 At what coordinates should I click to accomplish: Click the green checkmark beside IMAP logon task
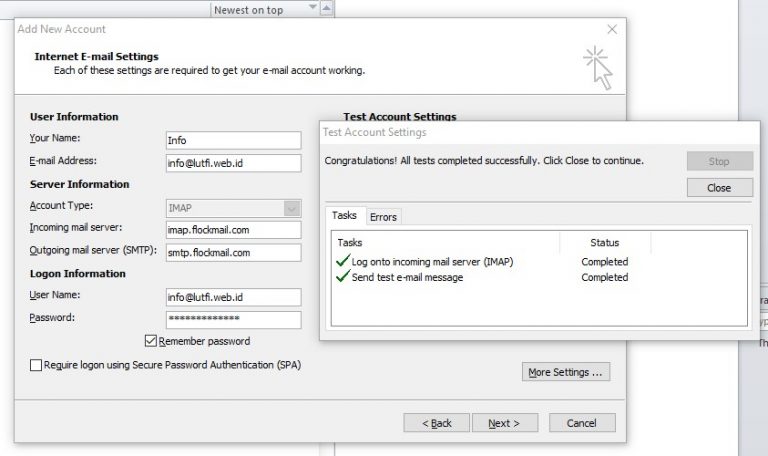point(343,261)
